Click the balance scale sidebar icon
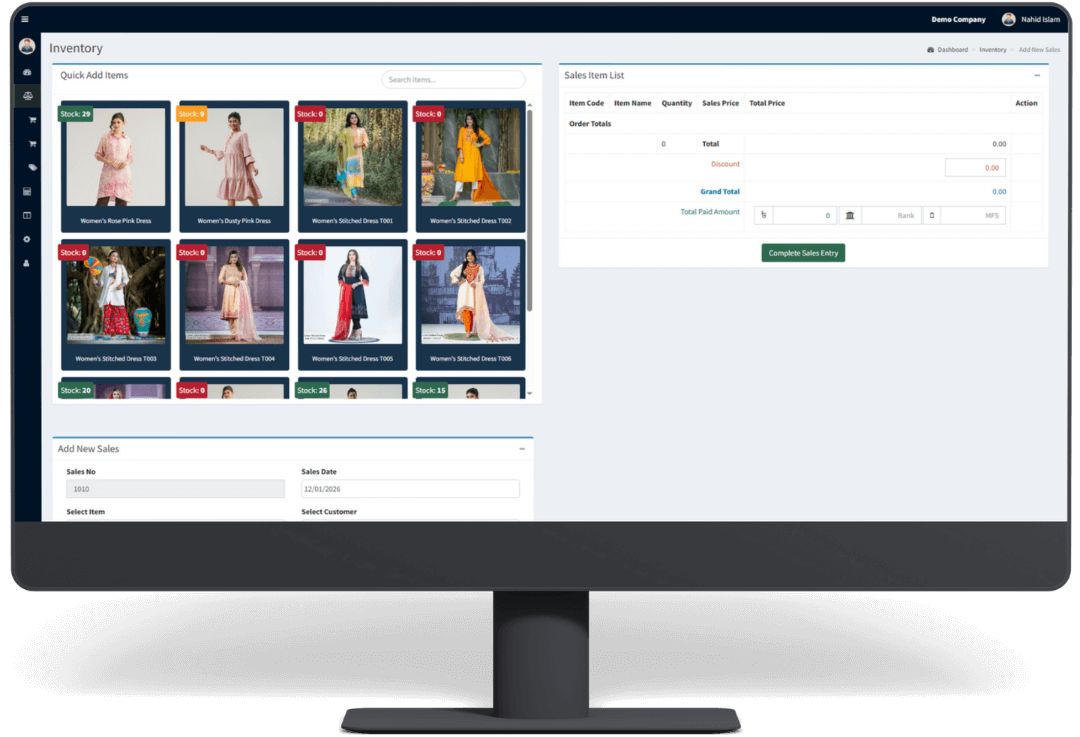 click(x=27, y=97)
